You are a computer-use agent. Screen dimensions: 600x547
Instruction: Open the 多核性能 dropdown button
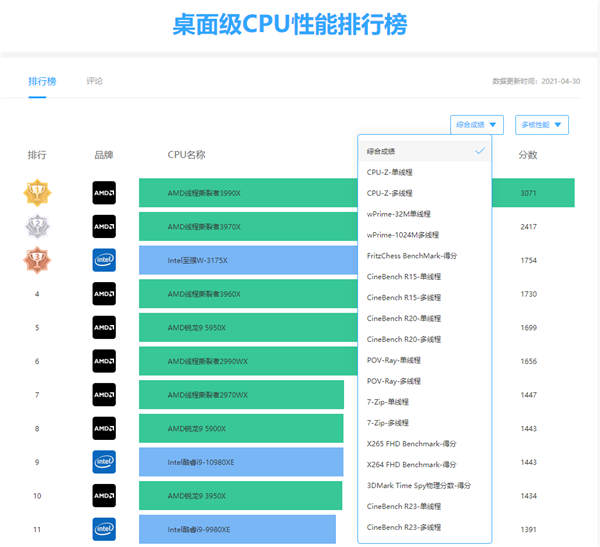point(542,125)
